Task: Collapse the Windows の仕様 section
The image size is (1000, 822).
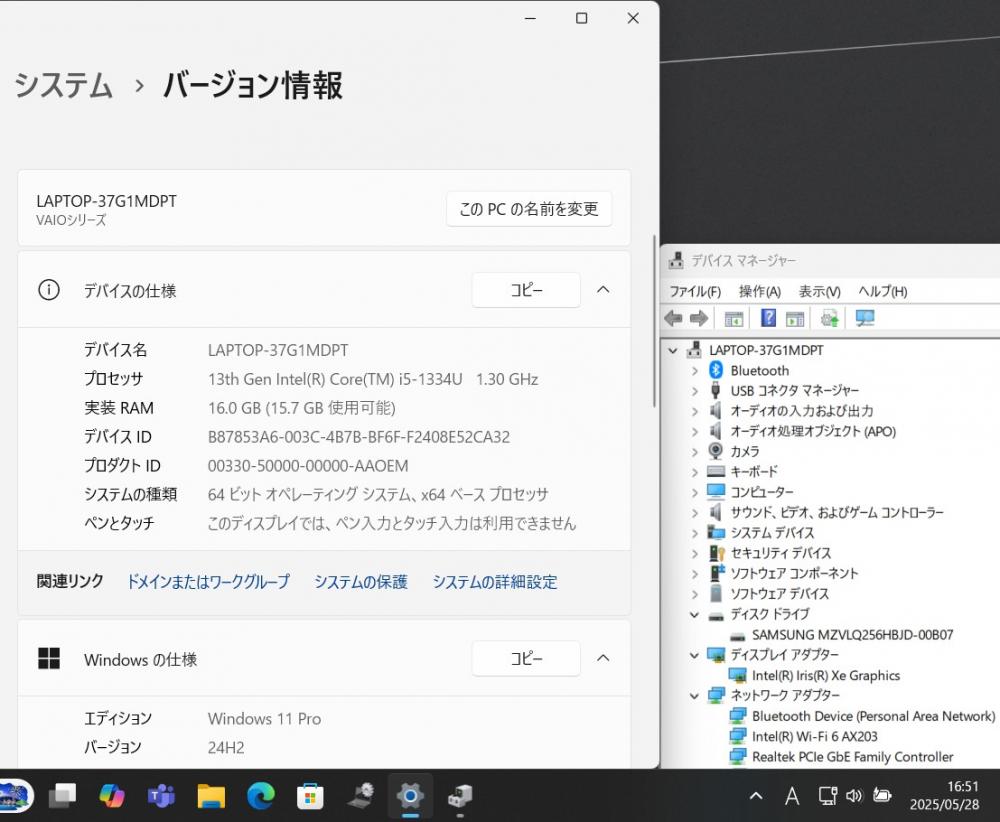Action: tap(603, 657)
